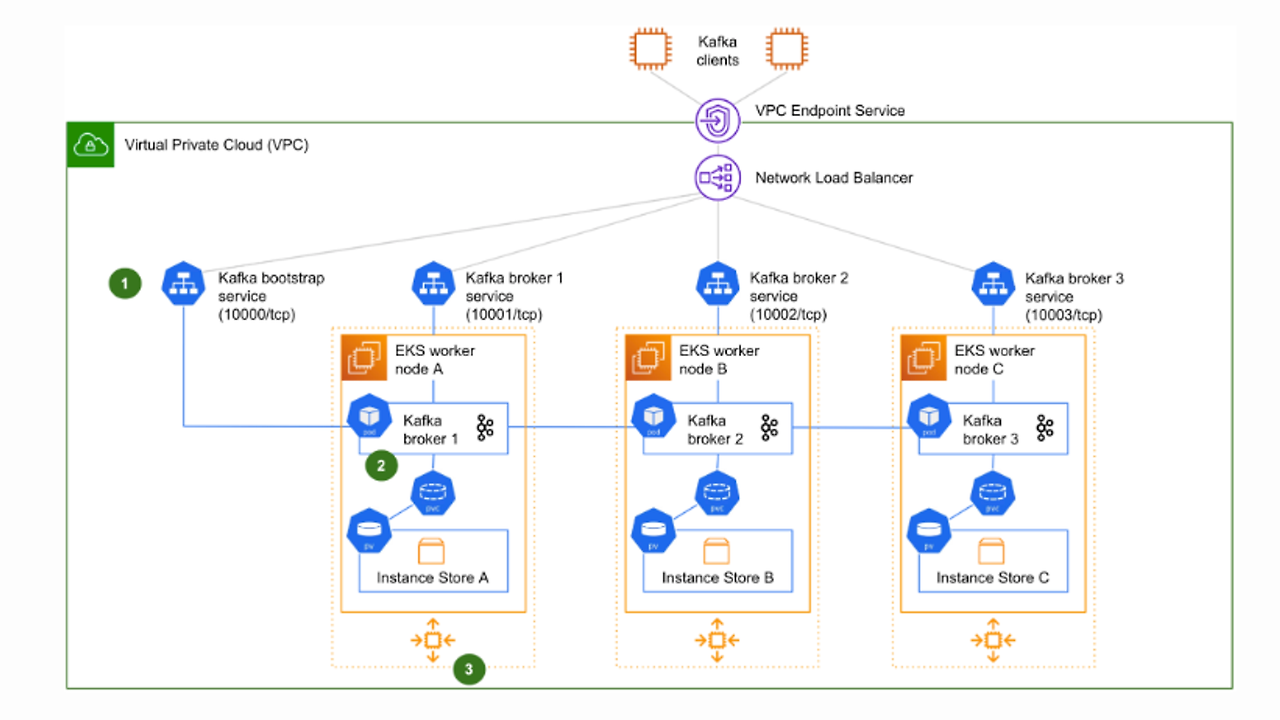Click the auto scaling icon below node C
The width and height of the screenshot is (1280, 720).
point(992,640)
